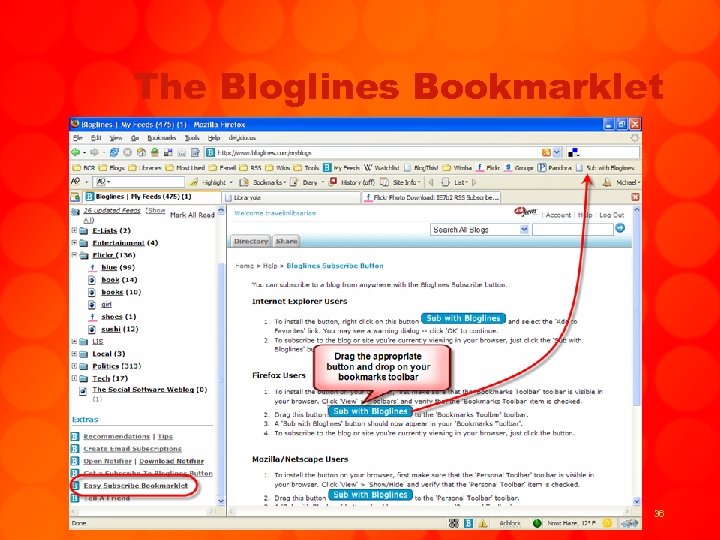The image size is (720, 540).
Task: Open the sushi (12) feed
Action: 119,329
